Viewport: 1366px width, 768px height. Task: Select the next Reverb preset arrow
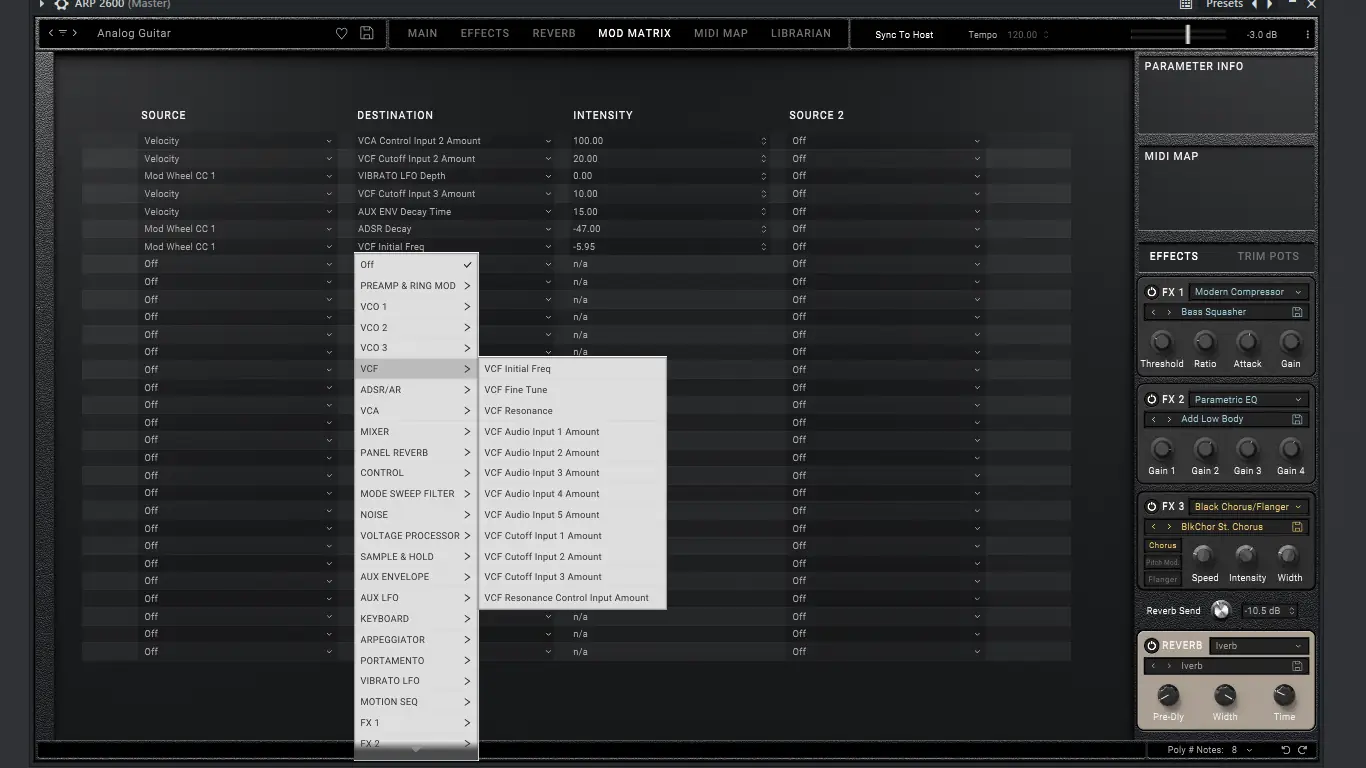pos(1169,666)
